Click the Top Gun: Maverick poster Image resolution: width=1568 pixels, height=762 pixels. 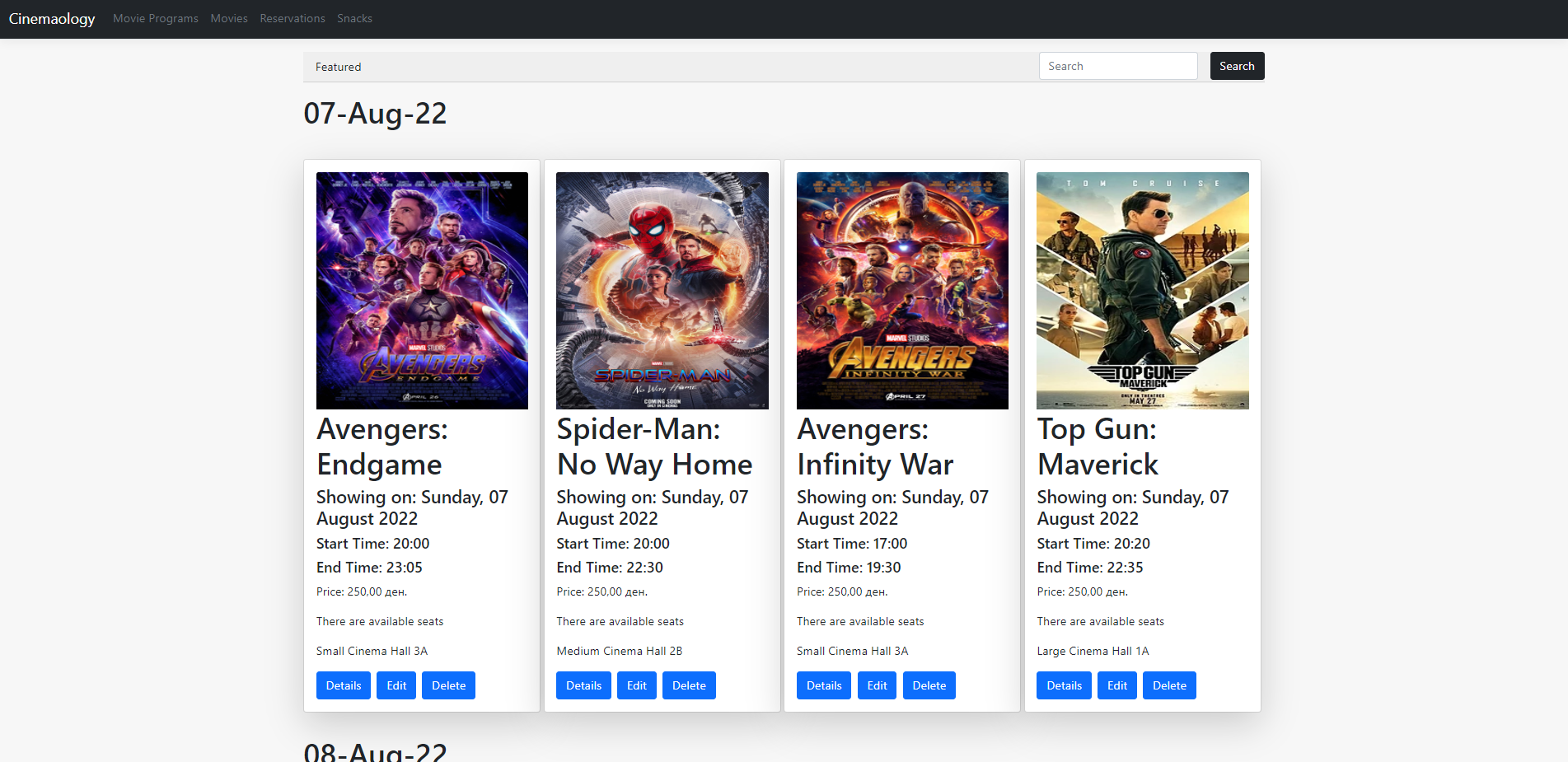pyautogui.click(x=1142, y=290)
